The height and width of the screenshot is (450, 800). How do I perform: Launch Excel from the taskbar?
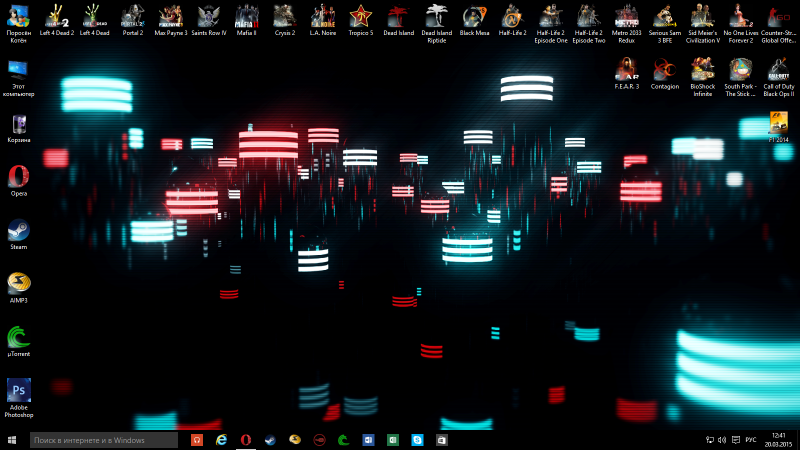pos(393,440)
